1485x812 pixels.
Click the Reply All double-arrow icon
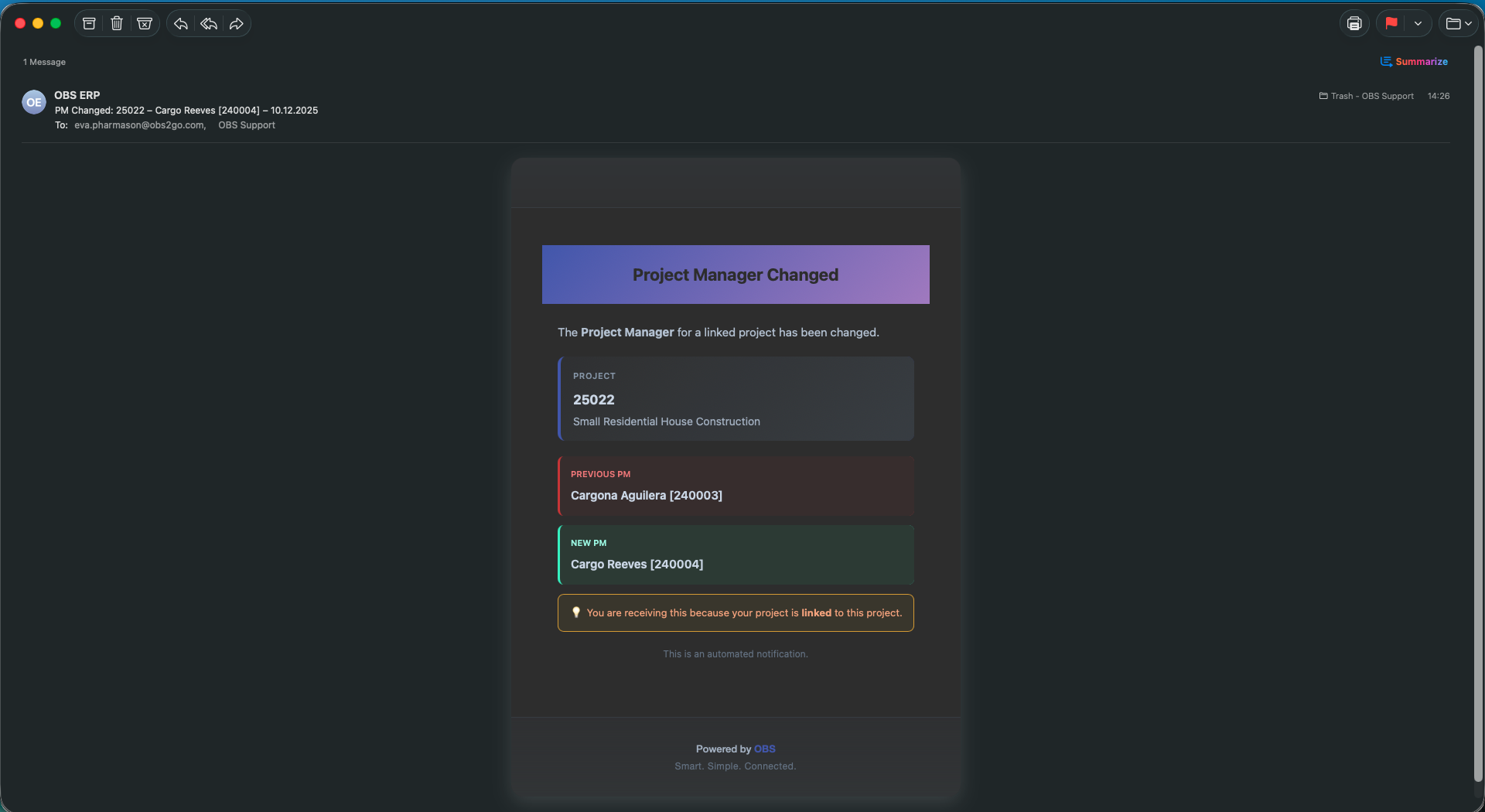[209, 24]
